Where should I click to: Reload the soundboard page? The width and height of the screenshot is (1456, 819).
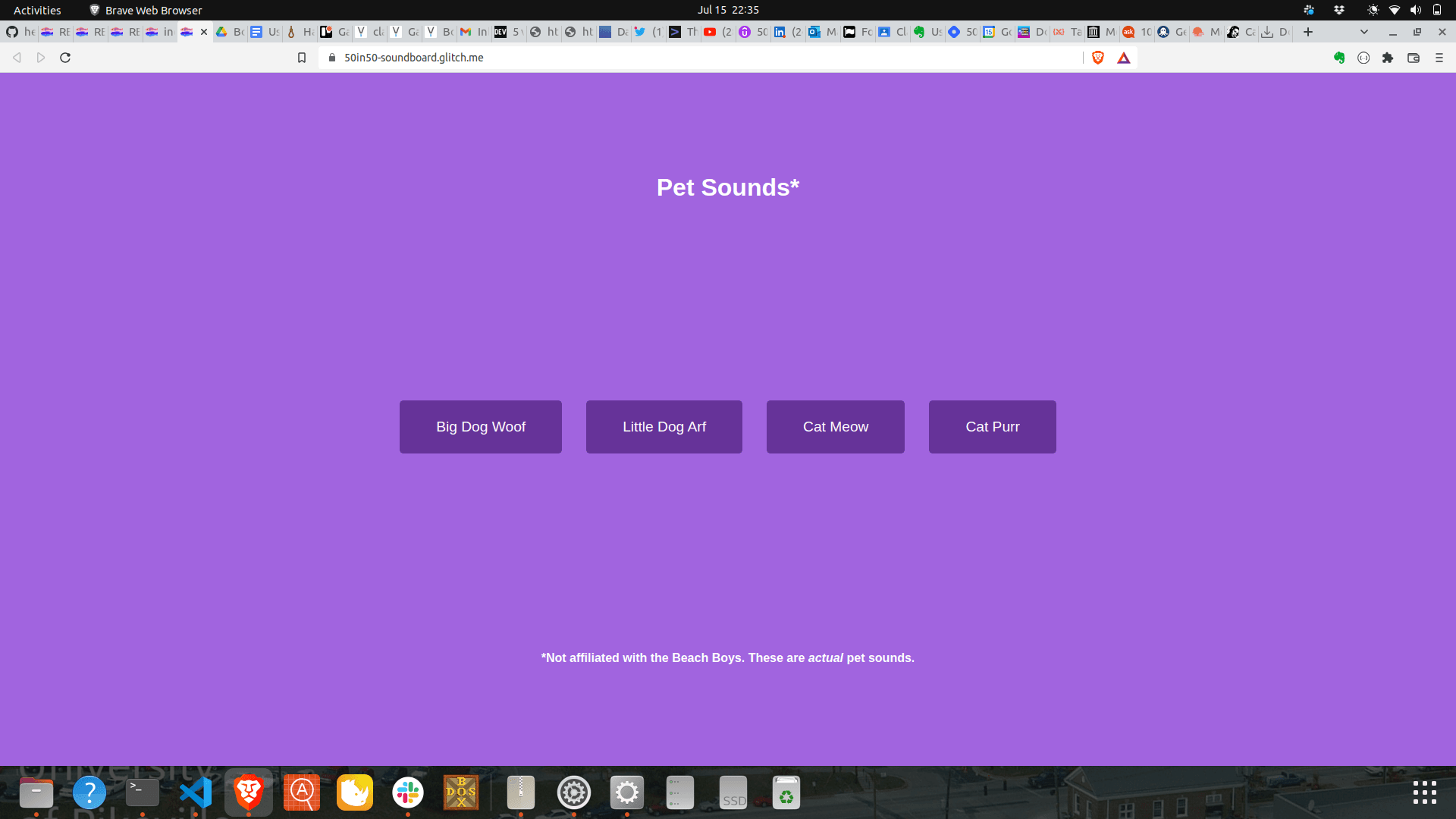65,58
